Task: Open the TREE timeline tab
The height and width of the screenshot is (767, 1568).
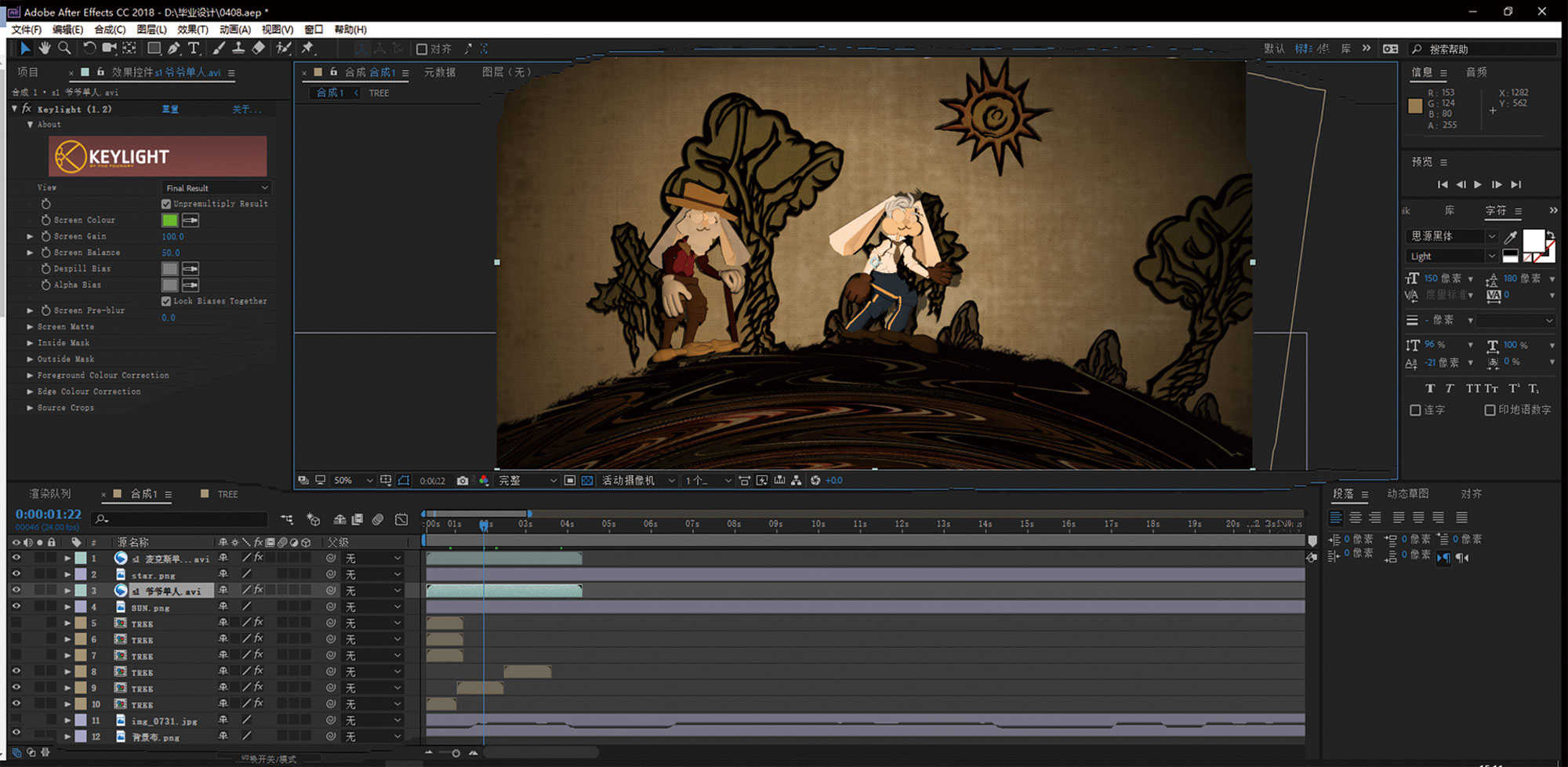Action: point(227,494)
